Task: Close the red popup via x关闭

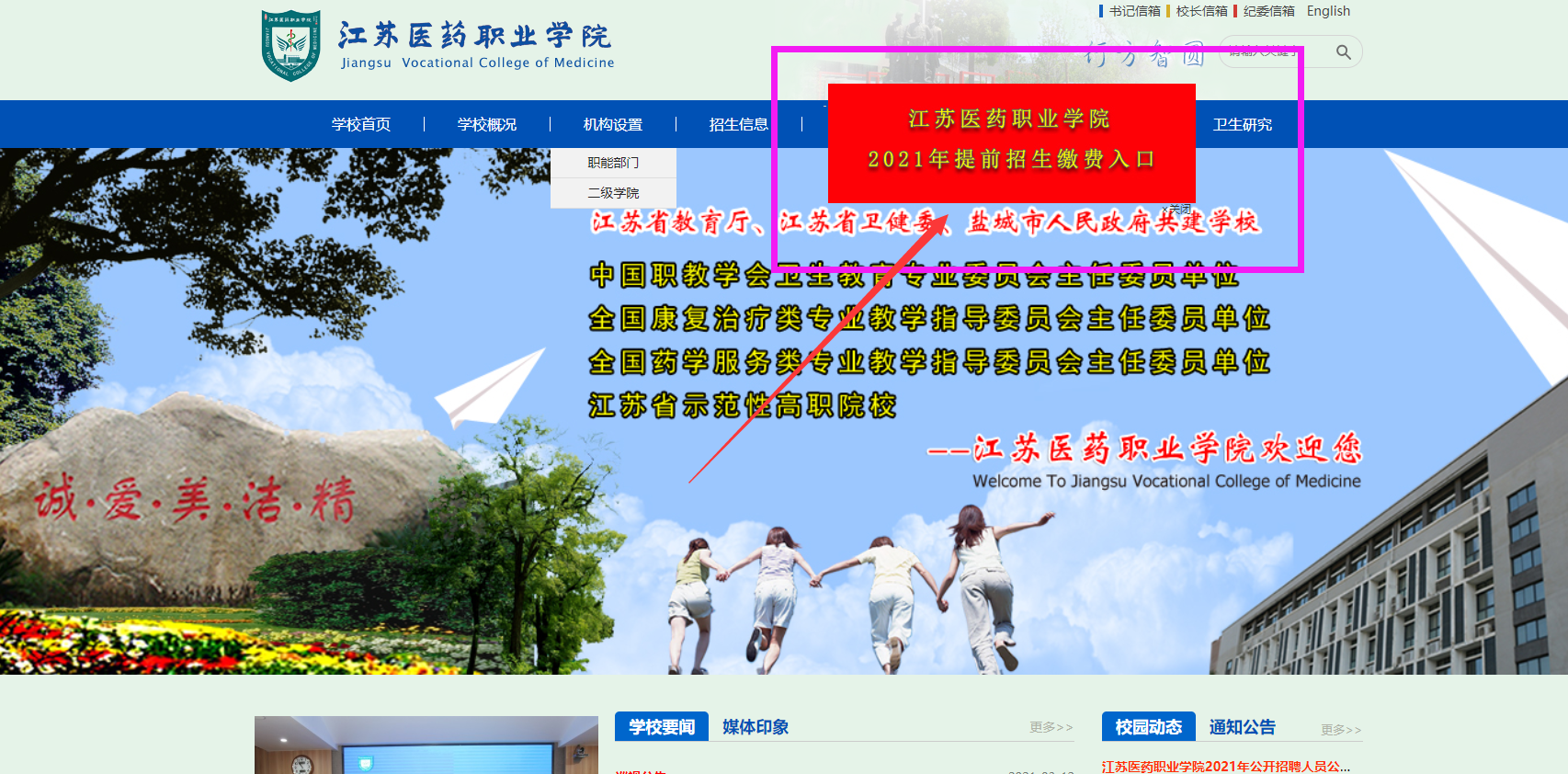Action: (x=1176, y=209)
